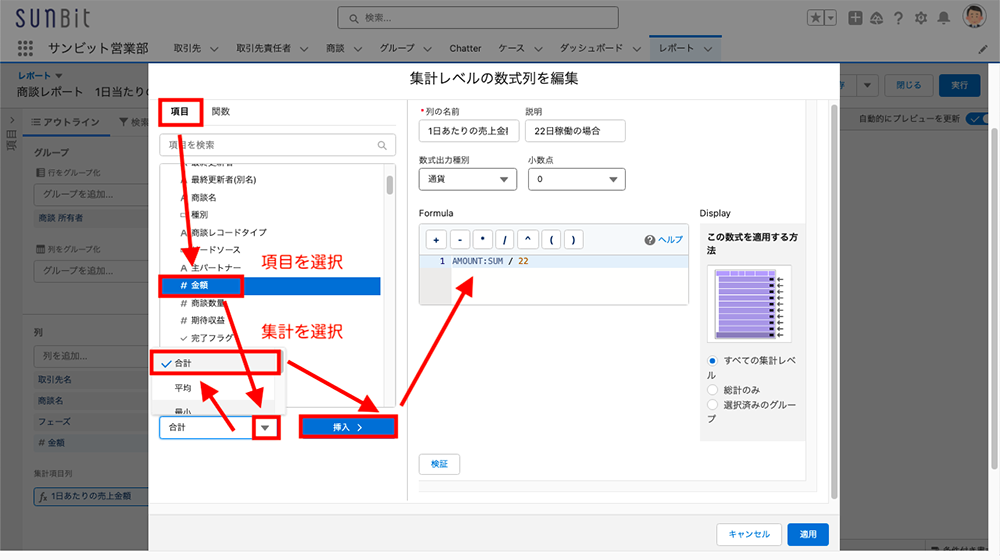Select 選択済みのグループ radio button

pos(712,405)
